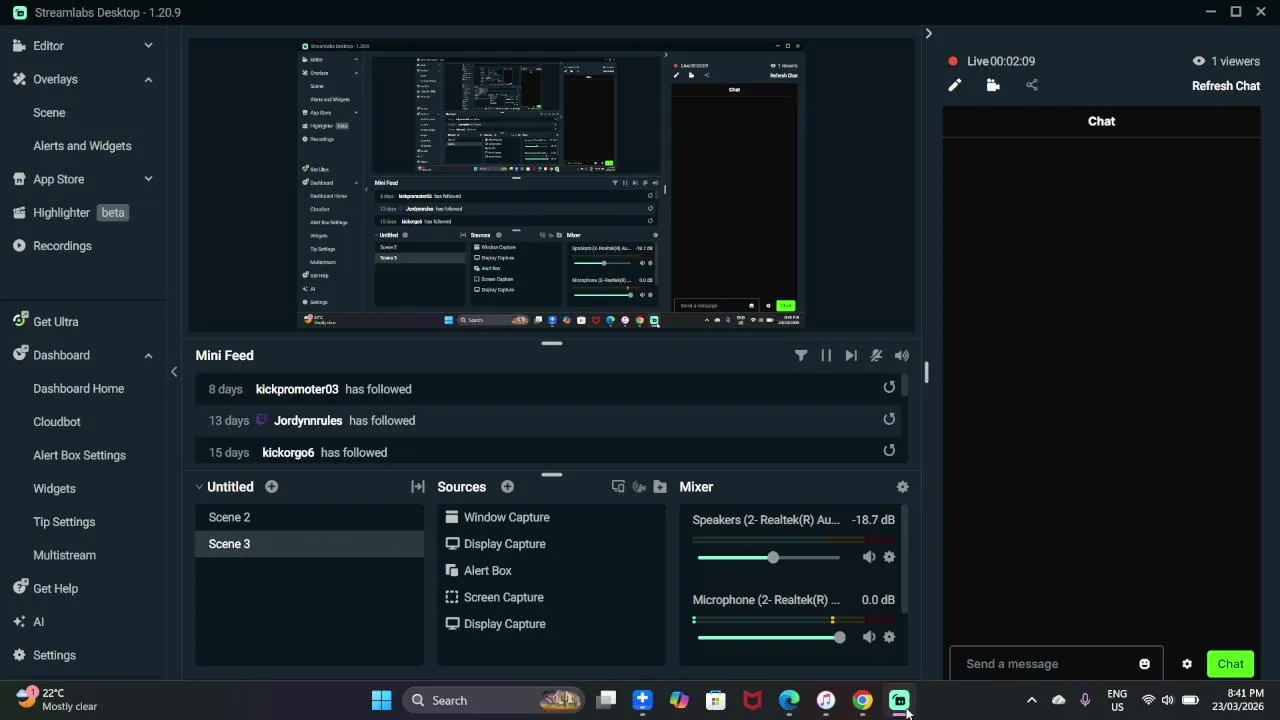Open Tip Settings
Image resolution: width=1280 pixels, height=720 pixels.
pos(64,522)
